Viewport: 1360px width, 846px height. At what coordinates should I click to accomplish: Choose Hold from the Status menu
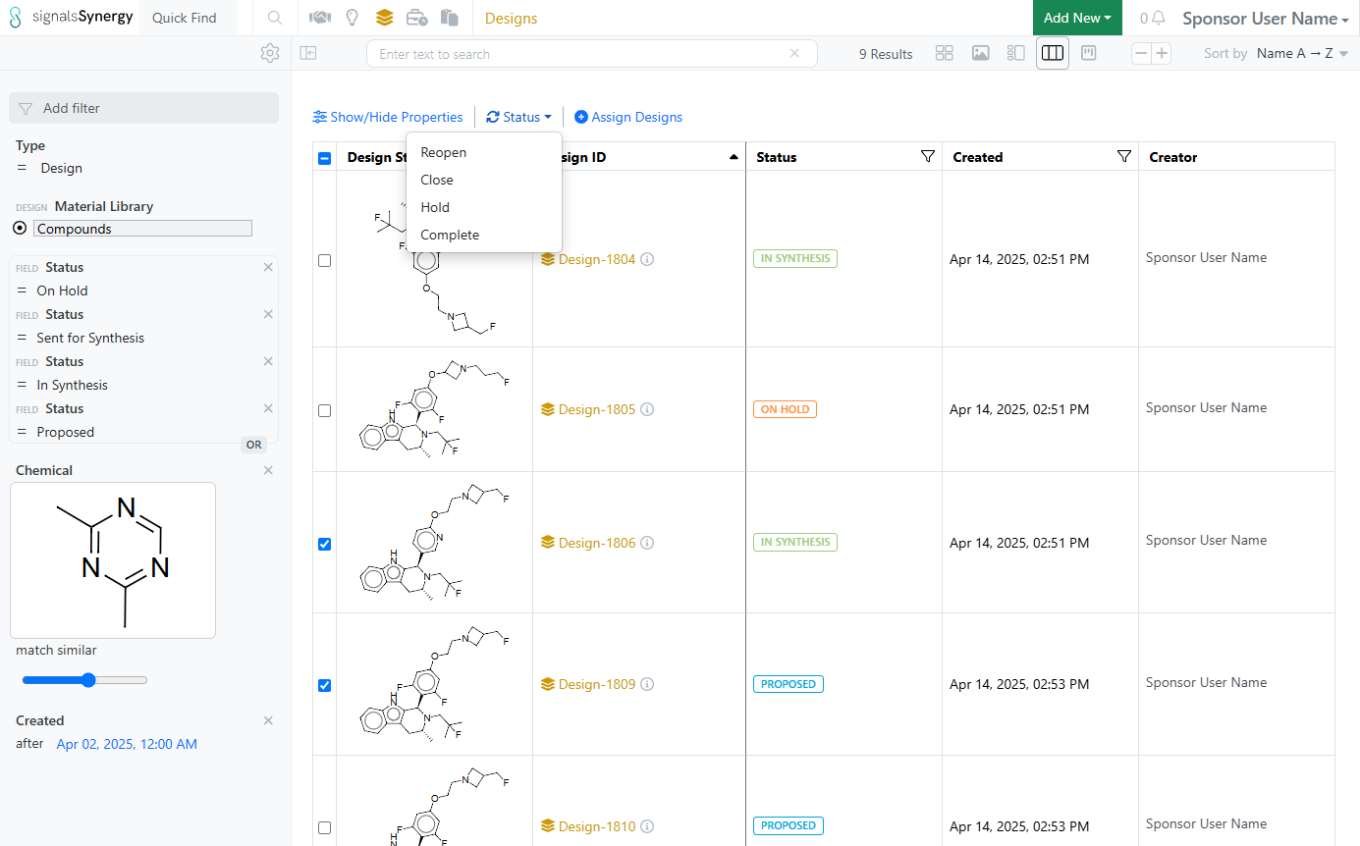484,207
